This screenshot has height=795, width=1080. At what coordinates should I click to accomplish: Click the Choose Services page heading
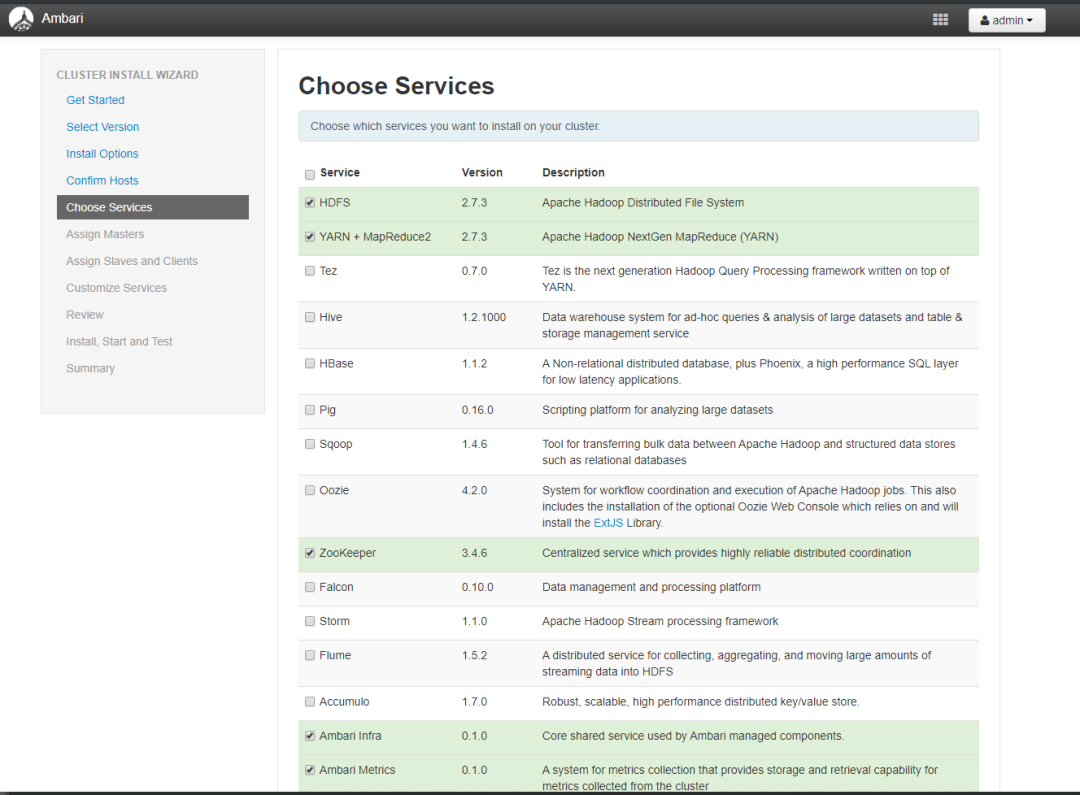pyautogui.click(x=396, y=86)
